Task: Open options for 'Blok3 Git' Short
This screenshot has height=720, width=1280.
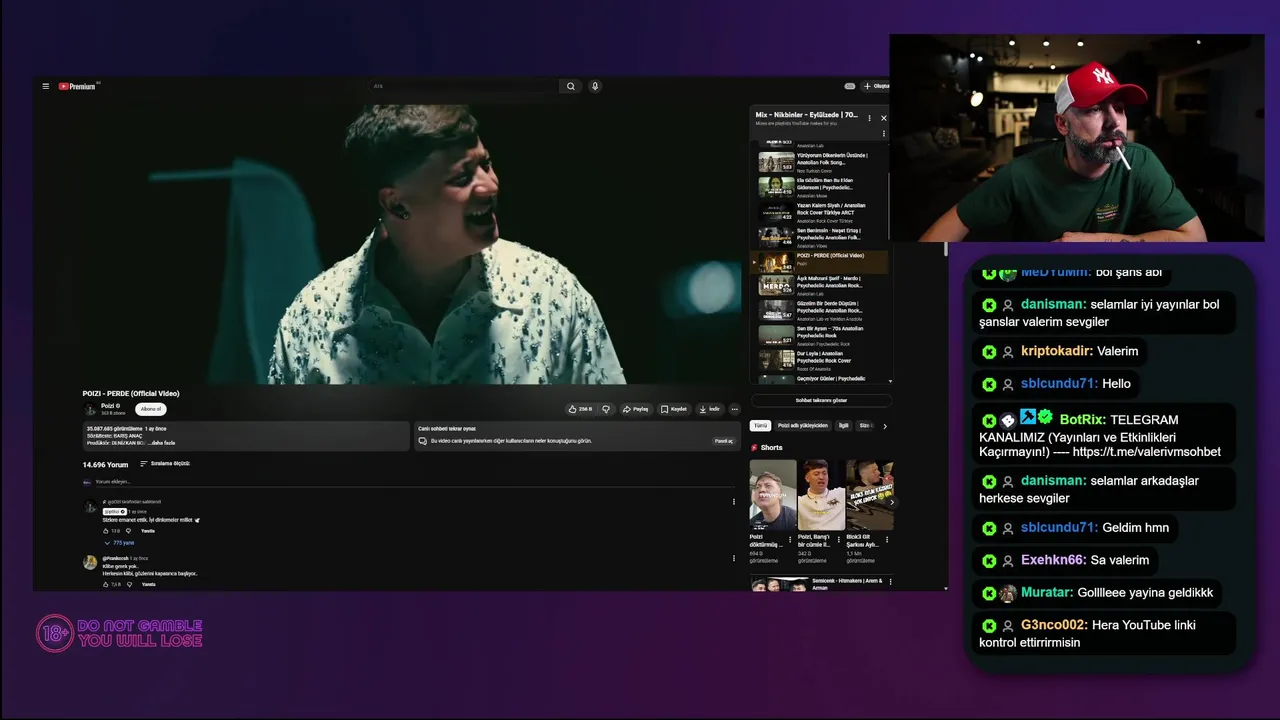Action: [887, 539]
